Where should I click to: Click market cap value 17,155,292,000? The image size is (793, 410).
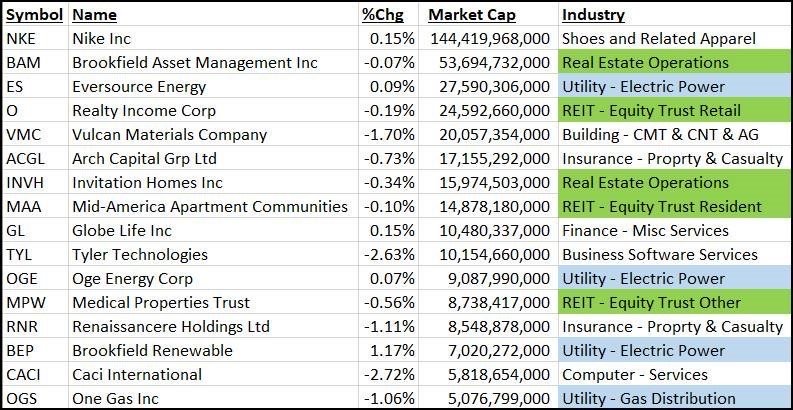coord(490,159)
